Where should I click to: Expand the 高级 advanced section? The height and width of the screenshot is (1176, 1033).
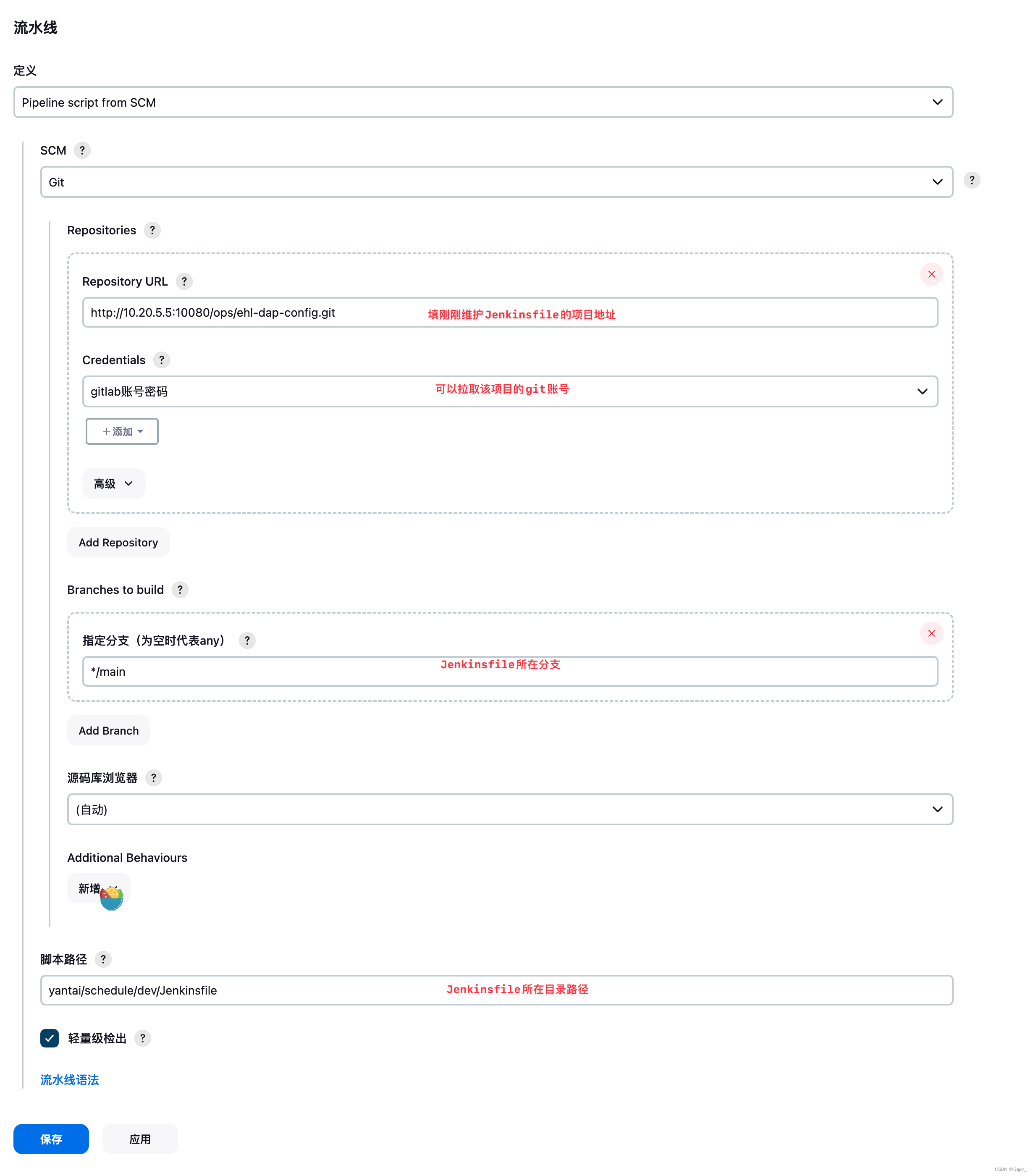[113, 484]
